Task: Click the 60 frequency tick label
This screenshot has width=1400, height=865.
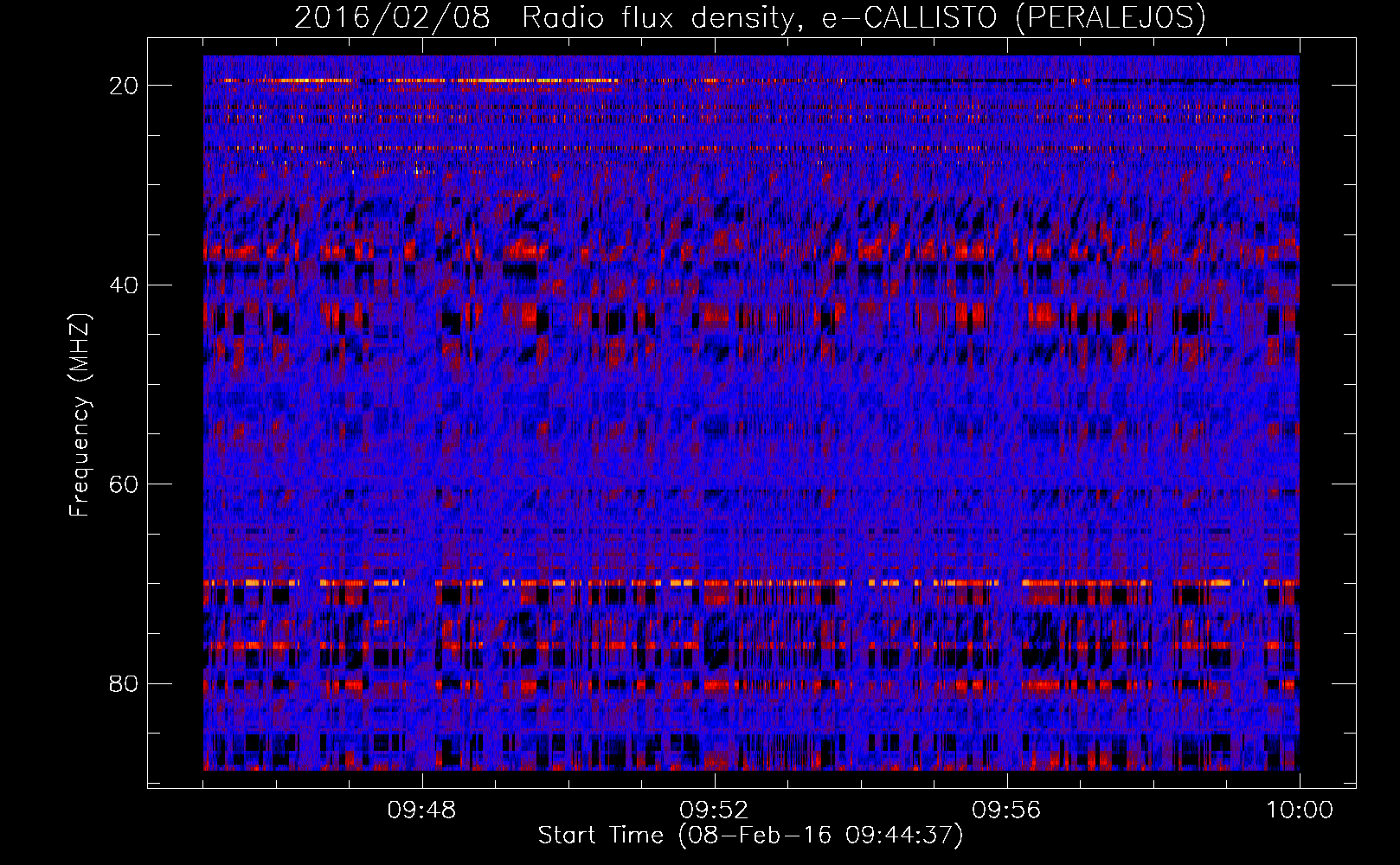Action: coord(125,484)
